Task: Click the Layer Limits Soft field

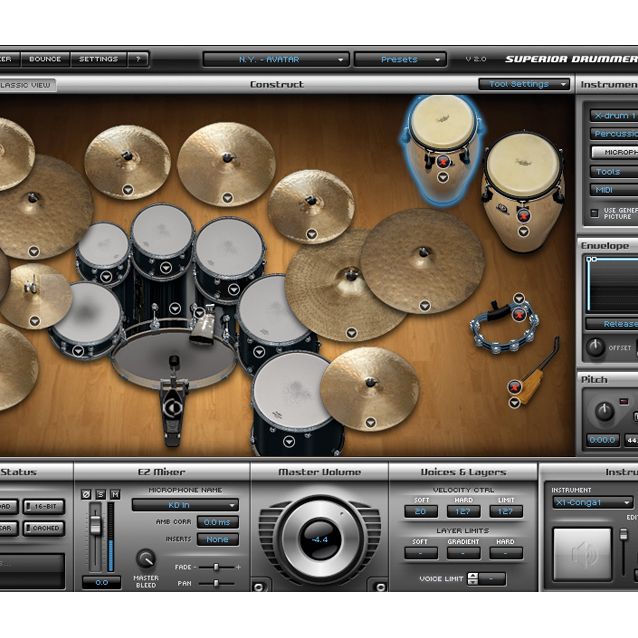Action: (421, 553)
